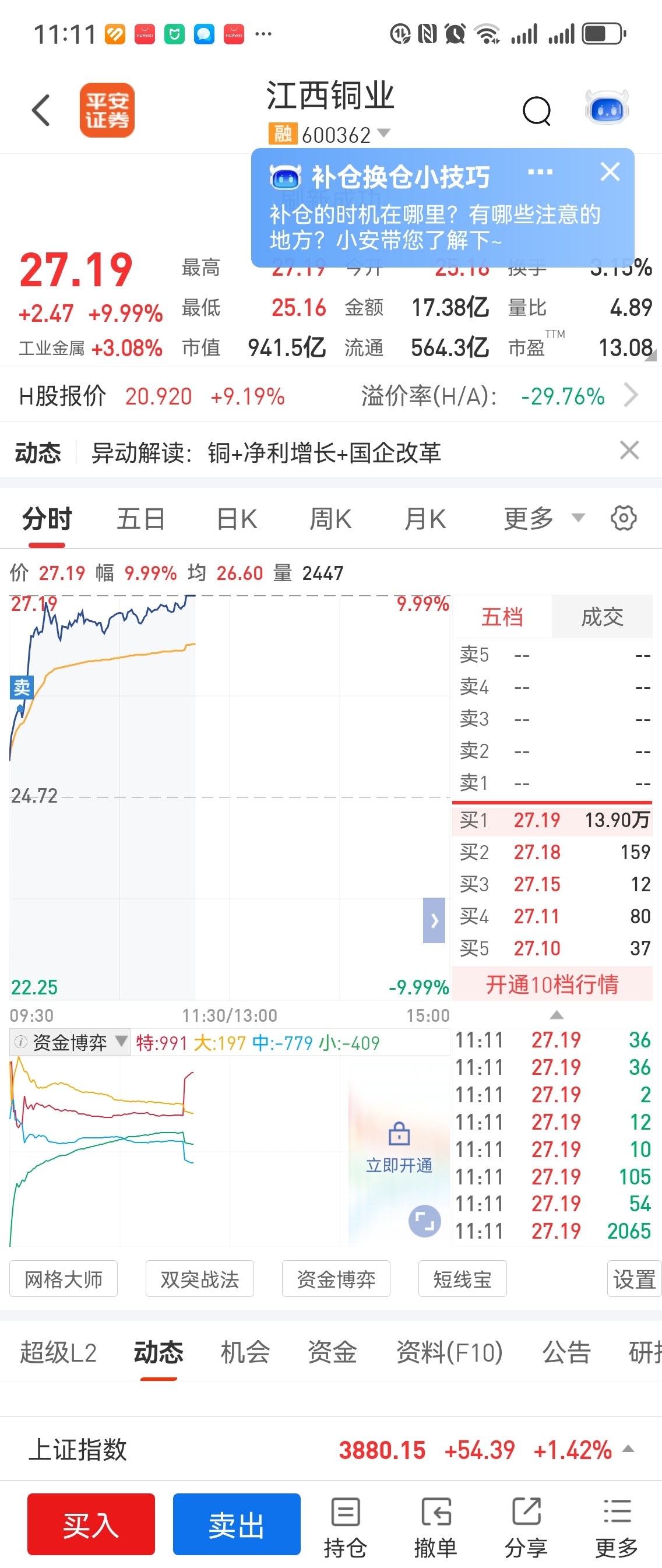The width and height of the screenshot is (662, 1568).
Task: Open the 双突战法 tool
Action: coord(199,1279)
